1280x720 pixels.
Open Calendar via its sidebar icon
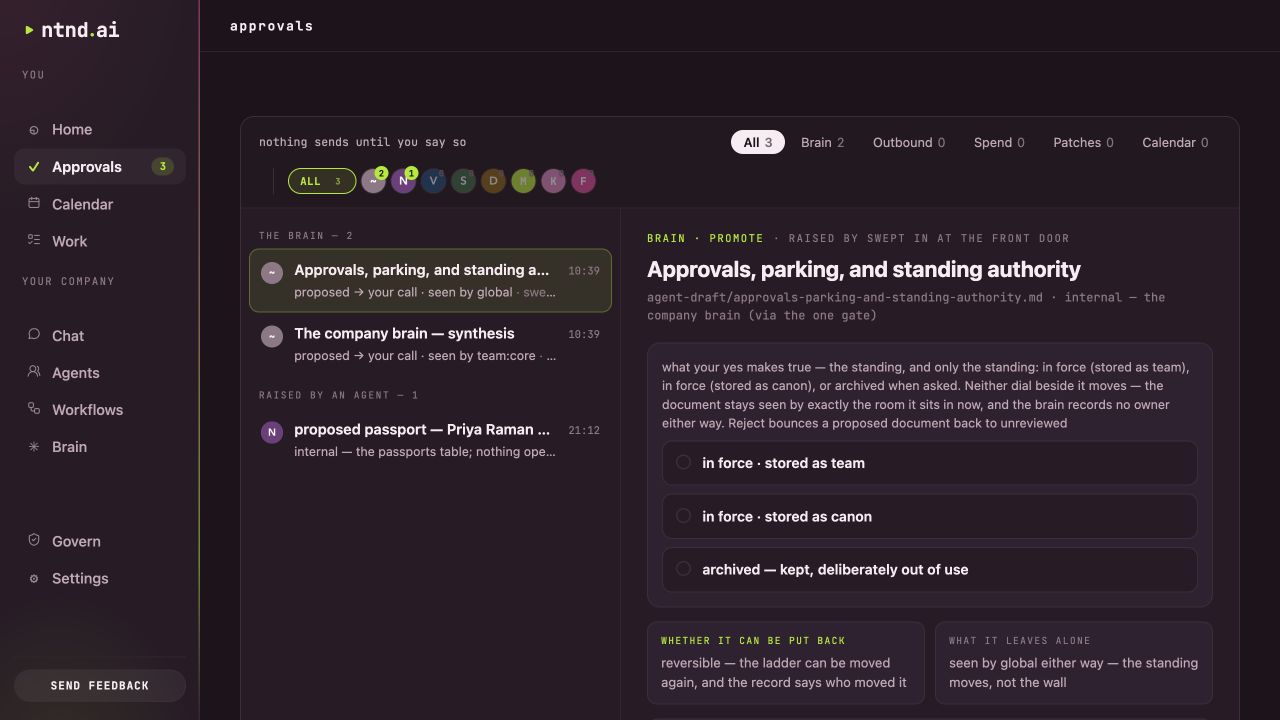[34, 204]
